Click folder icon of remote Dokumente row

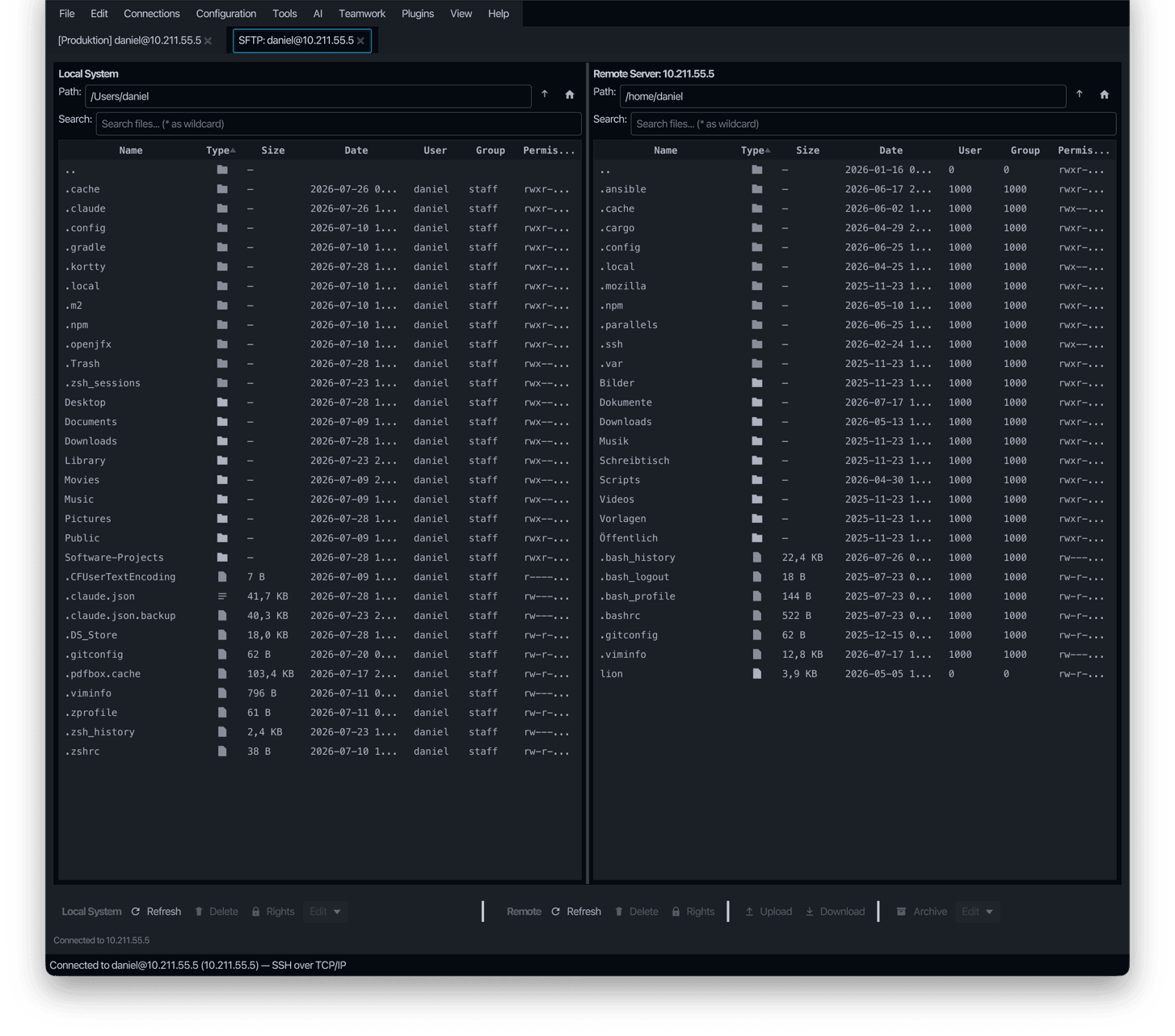tap(757, 402)
